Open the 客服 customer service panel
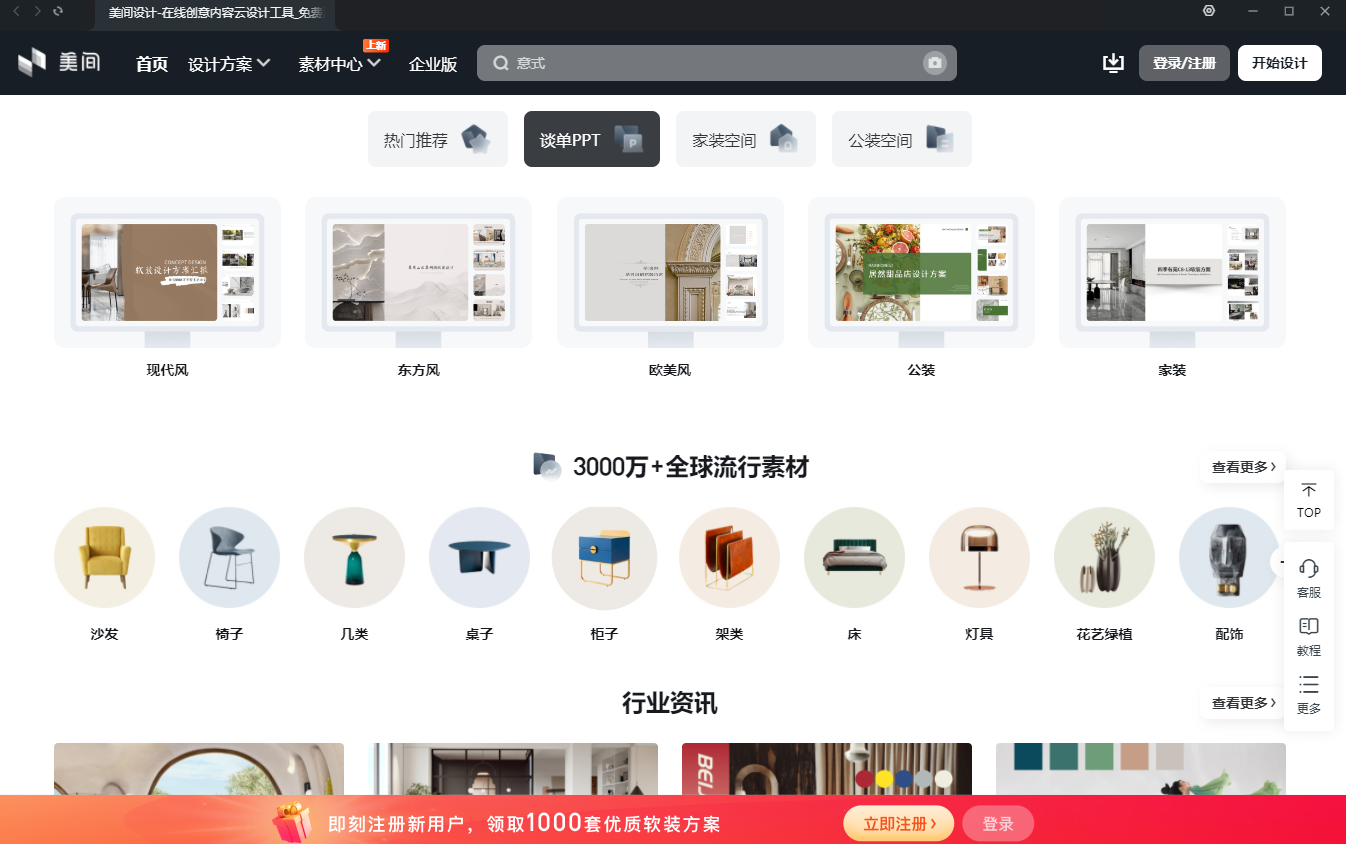Screen dimensions: 1346x844 (x=1308, y=575)
